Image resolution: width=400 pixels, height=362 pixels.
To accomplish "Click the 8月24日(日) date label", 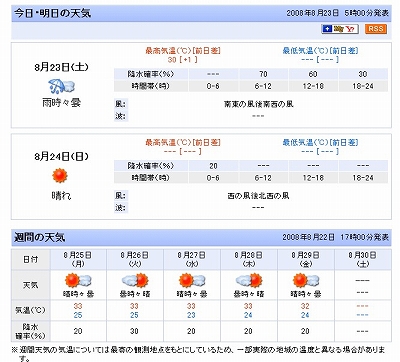I will click(61, 156).
